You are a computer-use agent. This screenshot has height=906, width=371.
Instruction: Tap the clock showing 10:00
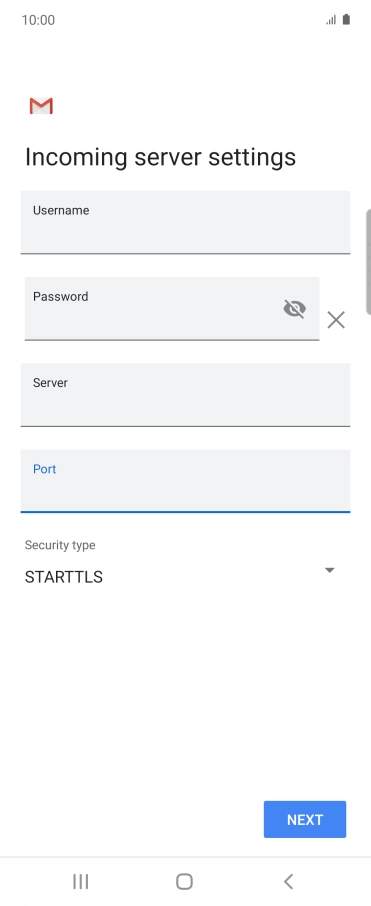click(38, 20)
